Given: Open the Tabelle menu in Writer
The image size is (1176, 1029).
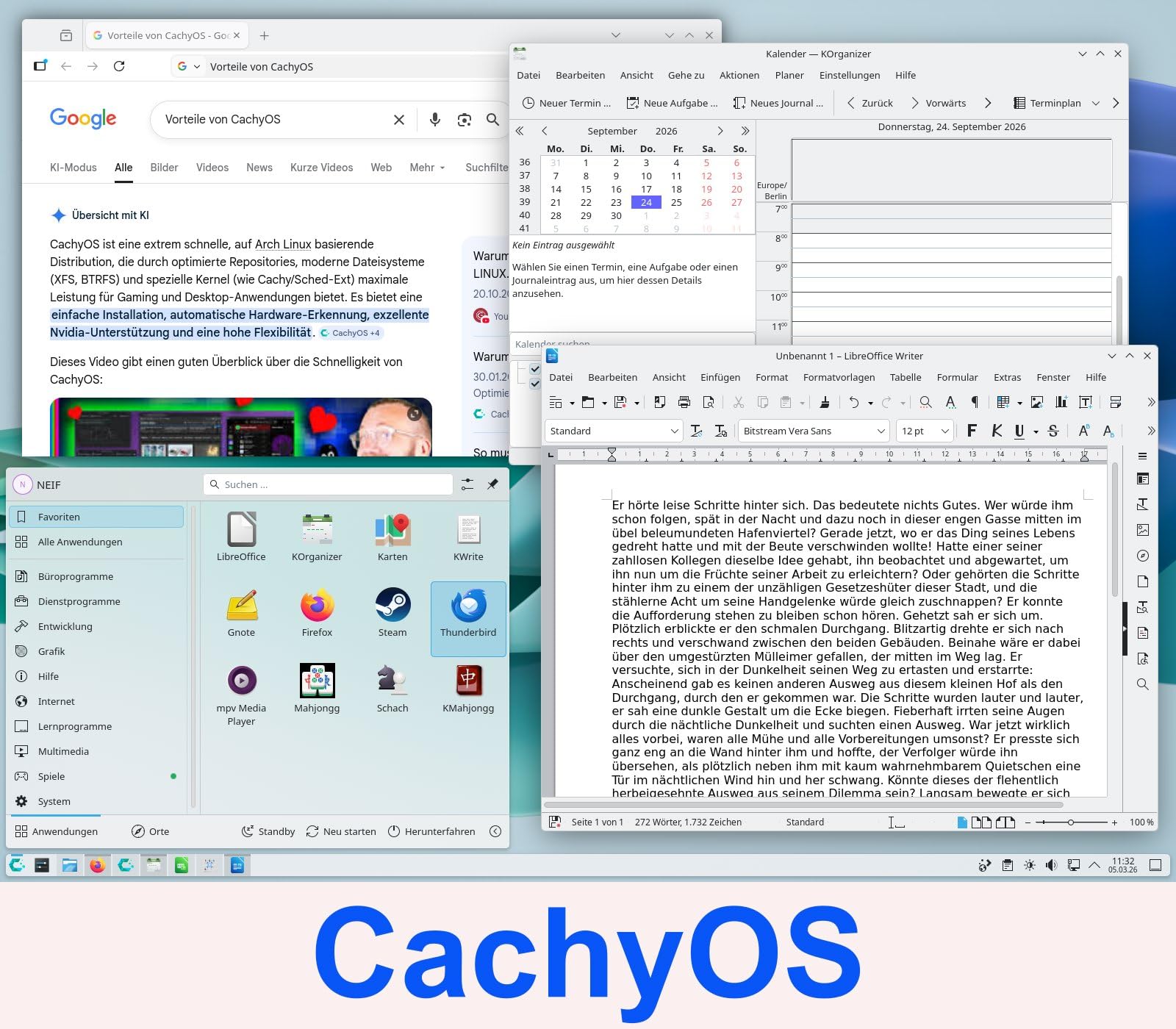Looking at the screenshot, I should tap(906, 377).
